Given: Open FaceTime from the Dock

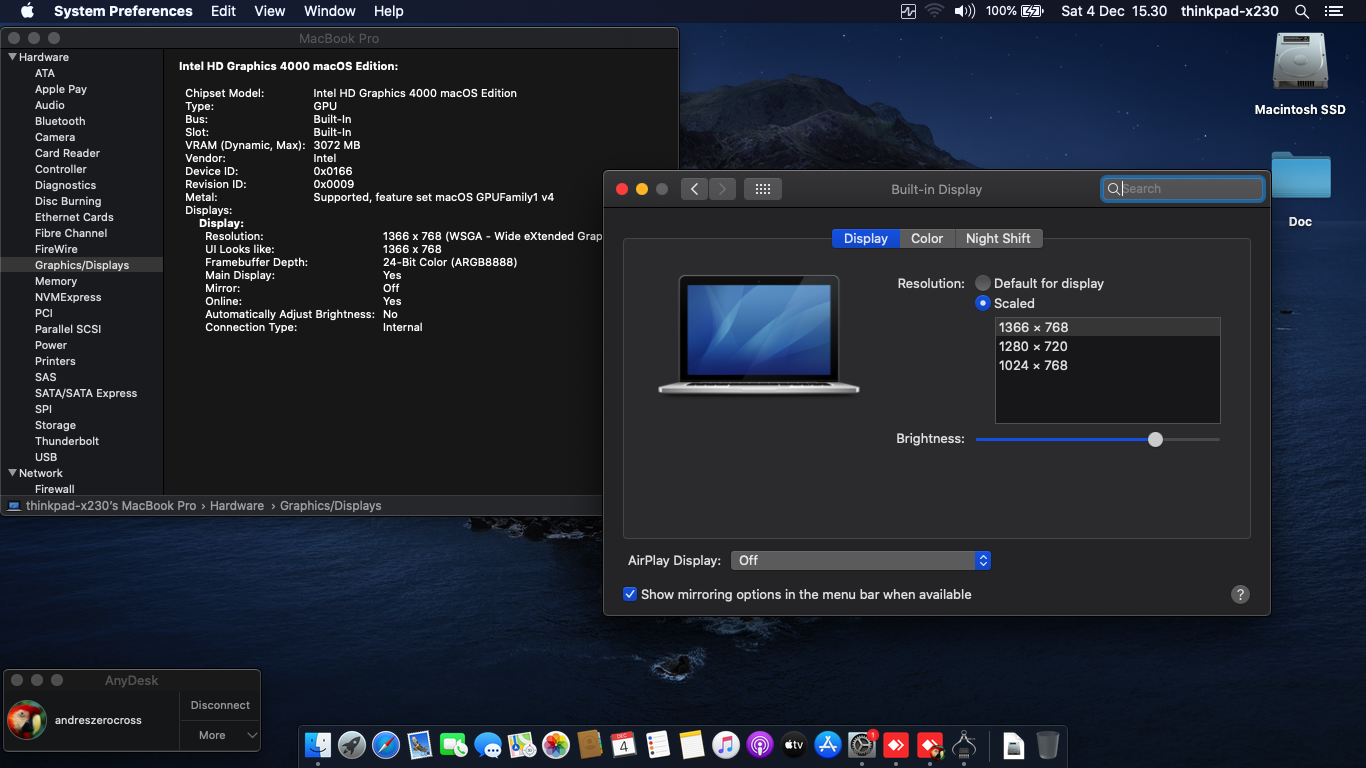Looking at the screenshot, I should (x=454, y=745).
